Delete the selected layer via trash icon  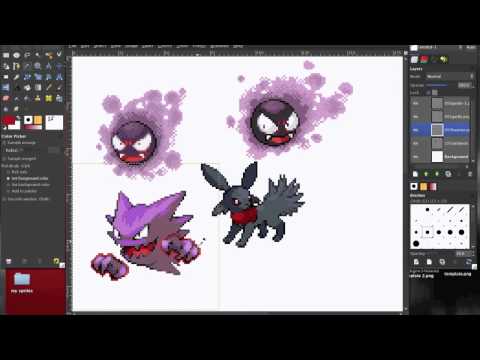(x=470, y=174)
